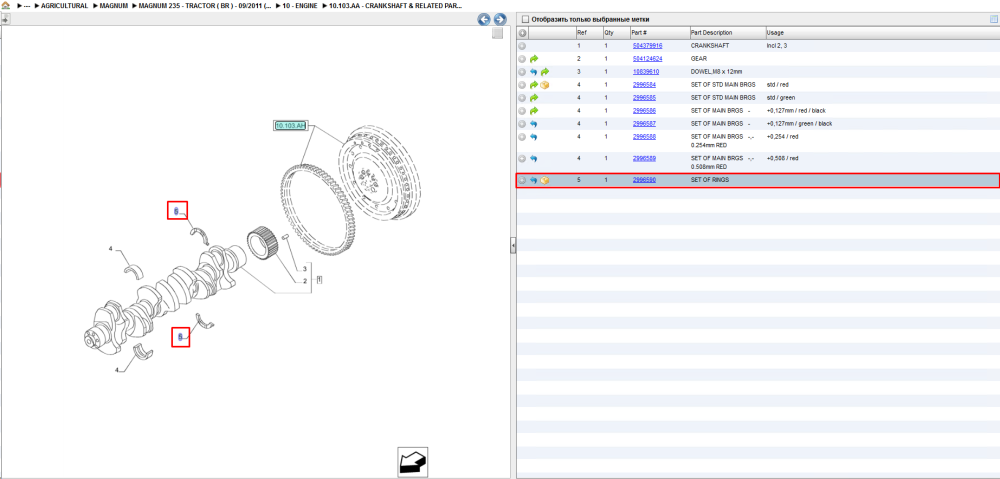Click the blue arrow in SET OF RINGS row
The image size is (1000, 479).
click(x=534, y=181)
